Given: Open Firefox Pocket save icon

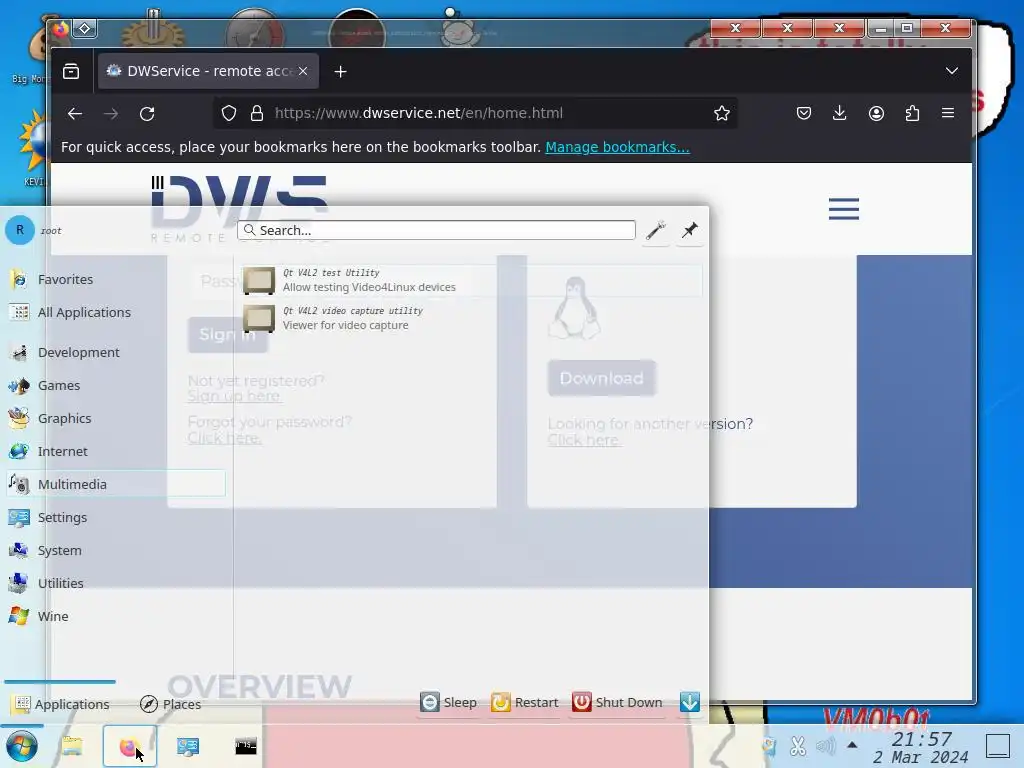Looking at the screenshot, I should [x=804, y=114].
